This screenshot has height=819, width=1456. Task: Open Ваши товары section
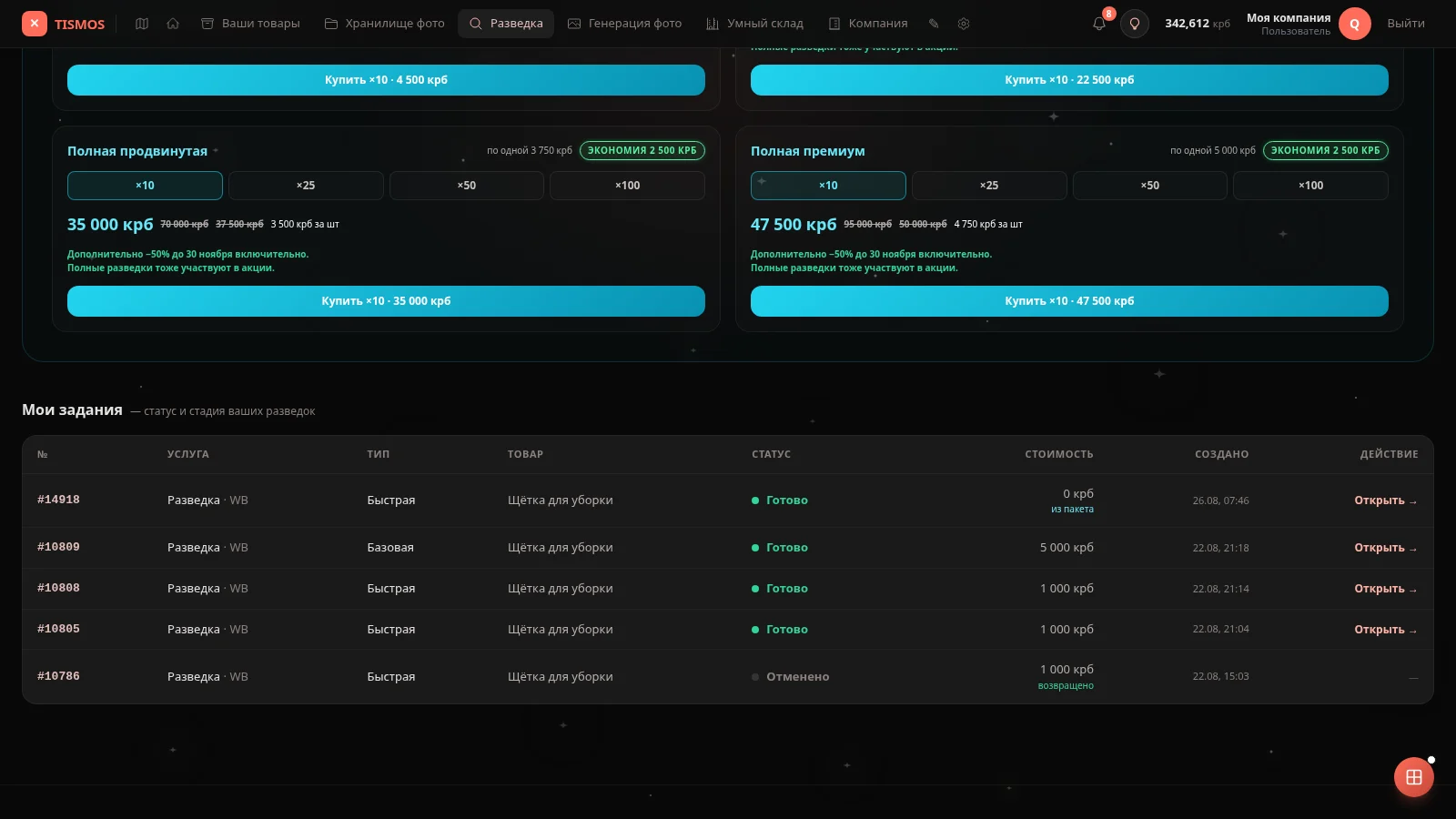(x=250, y=24)
